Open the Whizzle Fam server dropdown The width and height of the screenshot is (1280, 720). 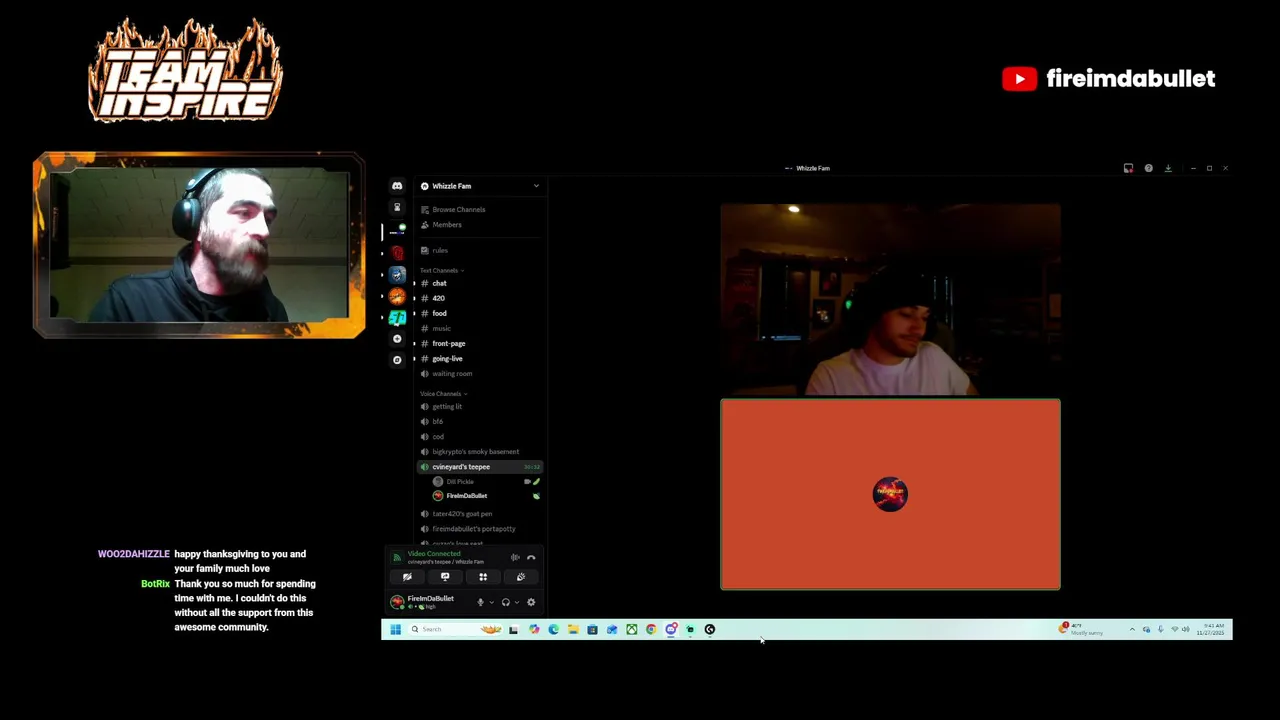[480, 186]
